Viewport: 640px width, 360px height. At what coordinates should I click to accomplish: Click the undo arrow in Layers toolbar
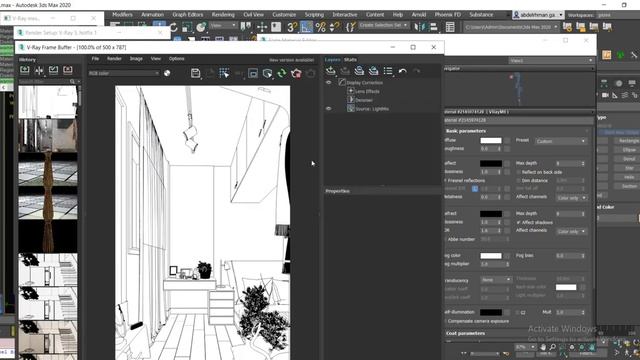[402, 71]
